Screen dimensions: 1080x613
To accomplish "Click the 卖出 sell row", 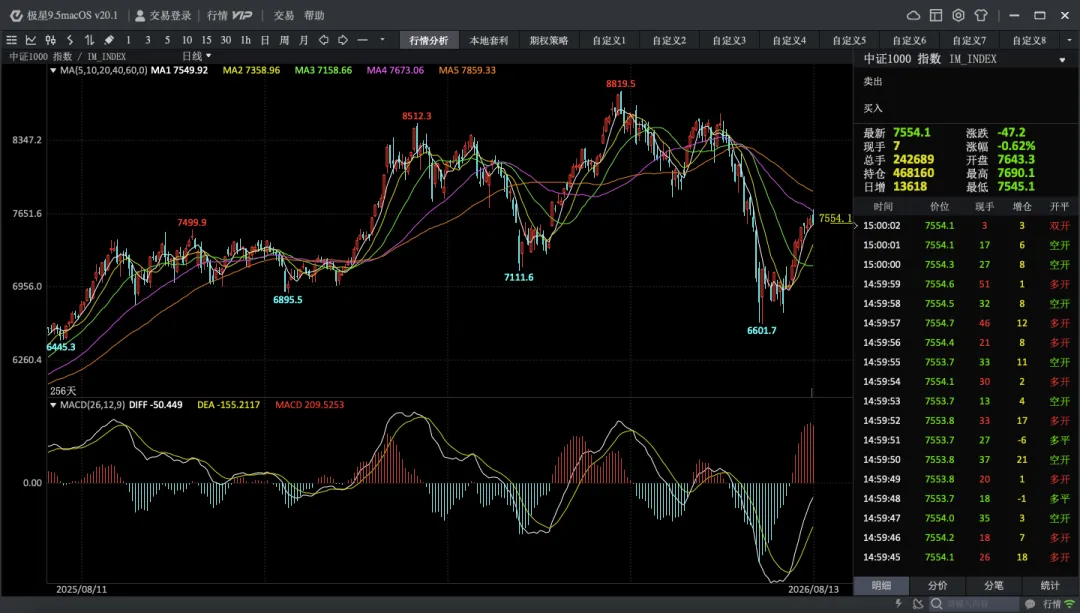I will pos(966,81).
